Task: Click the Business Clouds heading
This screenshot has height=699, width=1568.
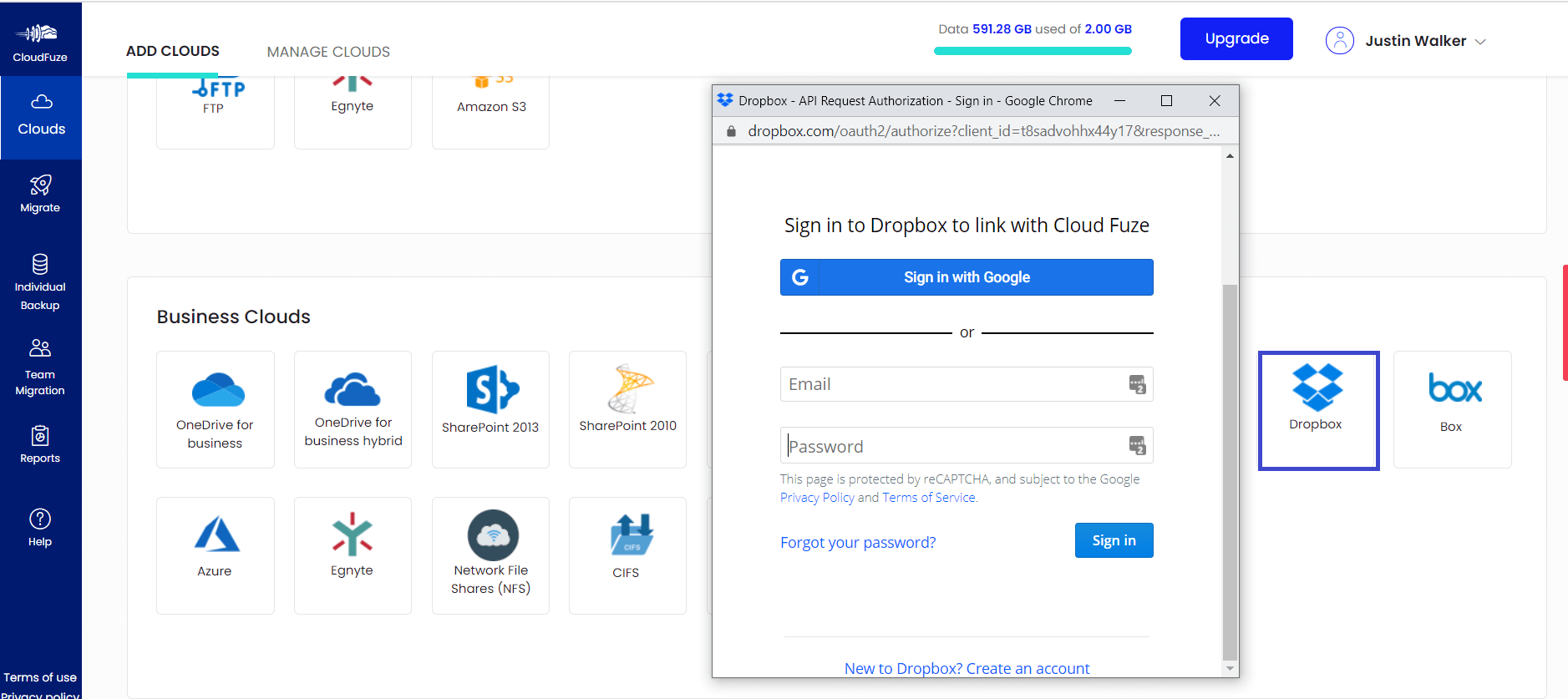Action: pos(234,317)
